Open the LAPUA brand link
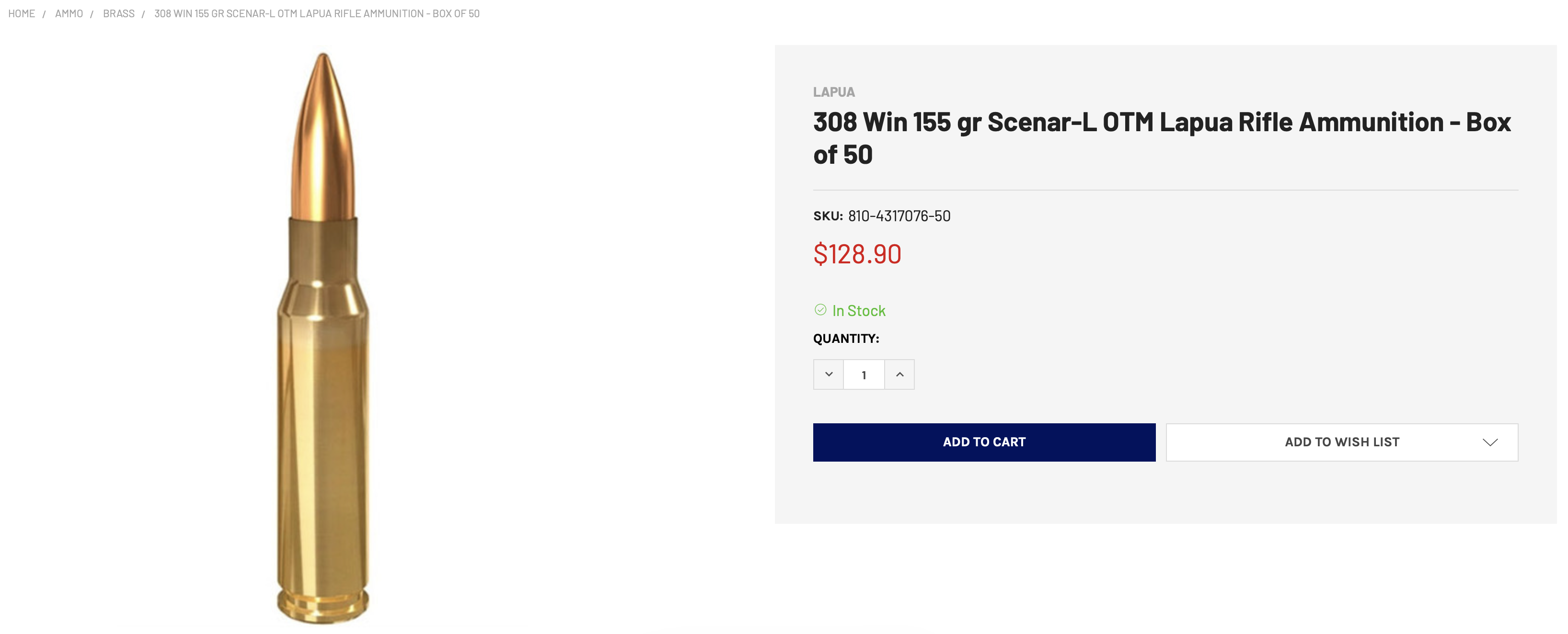Viewport: 1568px width, 634px height. pyautogui.click(x=833, y=92)
